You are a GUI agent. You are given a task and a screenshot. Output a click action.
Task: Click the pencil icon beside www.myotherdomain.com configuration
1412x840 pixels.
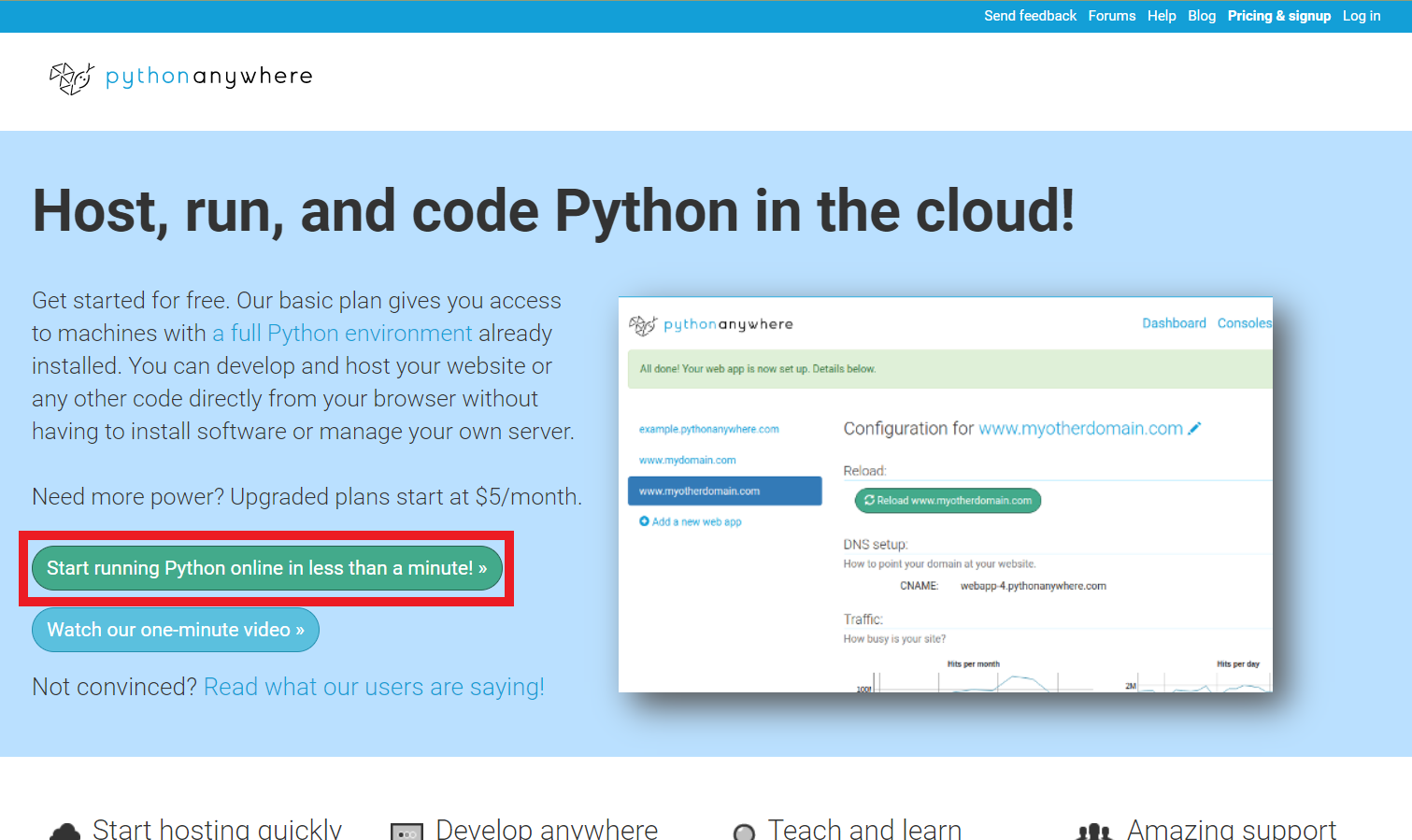1194,428
